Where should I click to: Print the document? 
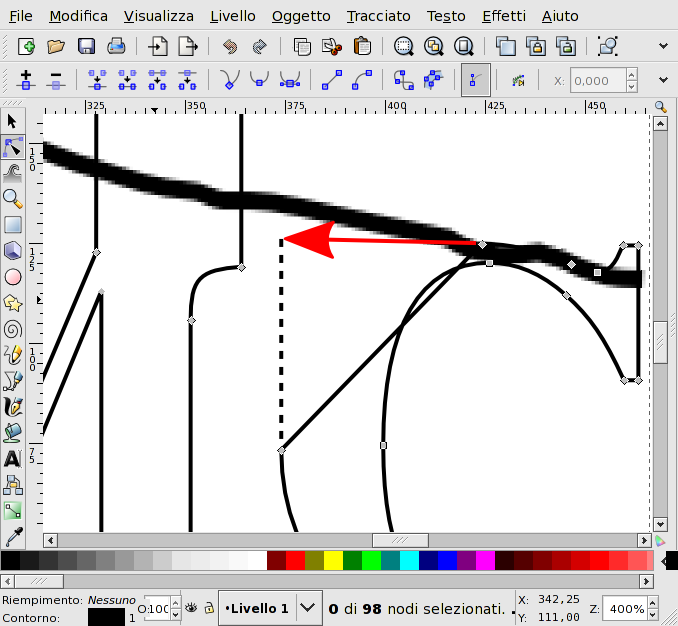(x=116, y=46)
